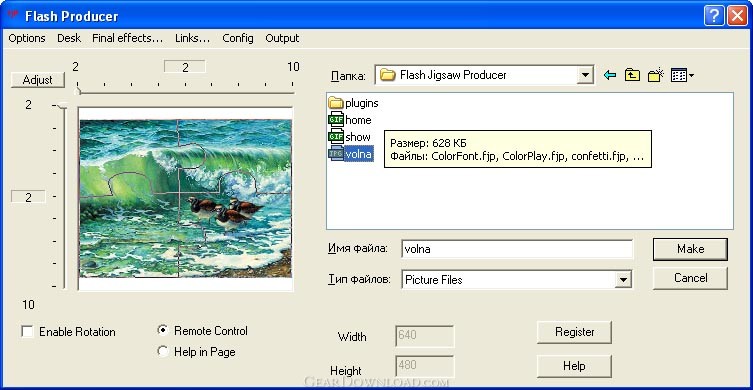Click the Flash Producer title bar app icon
Screen dimensions: 753x390
[12, 14]
